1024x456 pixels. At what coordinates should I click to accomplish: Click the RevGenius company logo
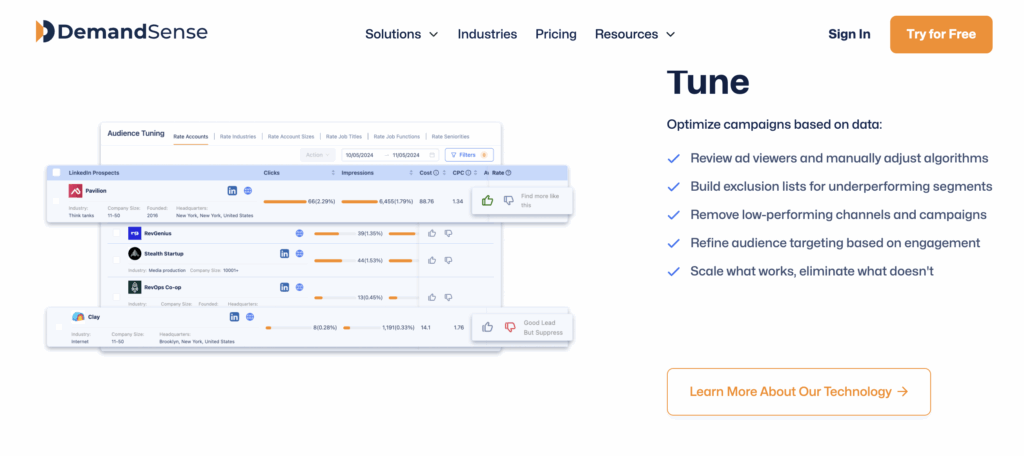coord(135,233)
